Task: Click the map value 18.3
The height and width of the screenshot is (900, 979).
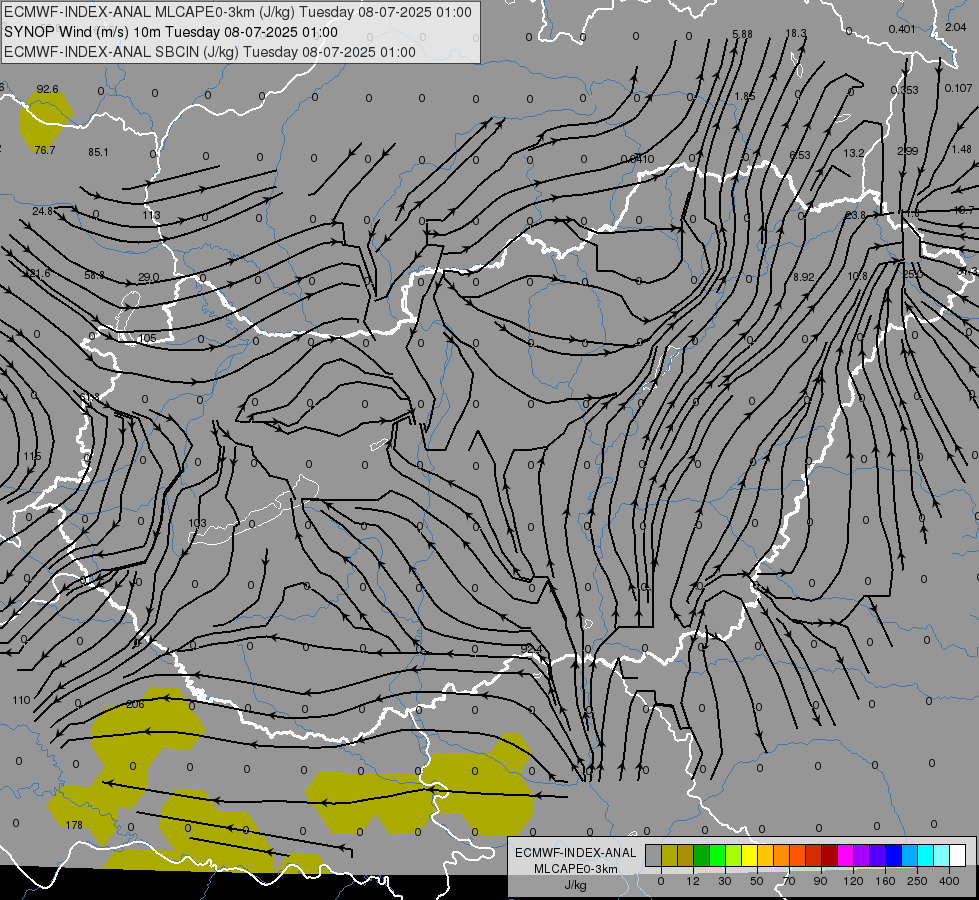Action: pyautogui.click(x=796, y=33)
